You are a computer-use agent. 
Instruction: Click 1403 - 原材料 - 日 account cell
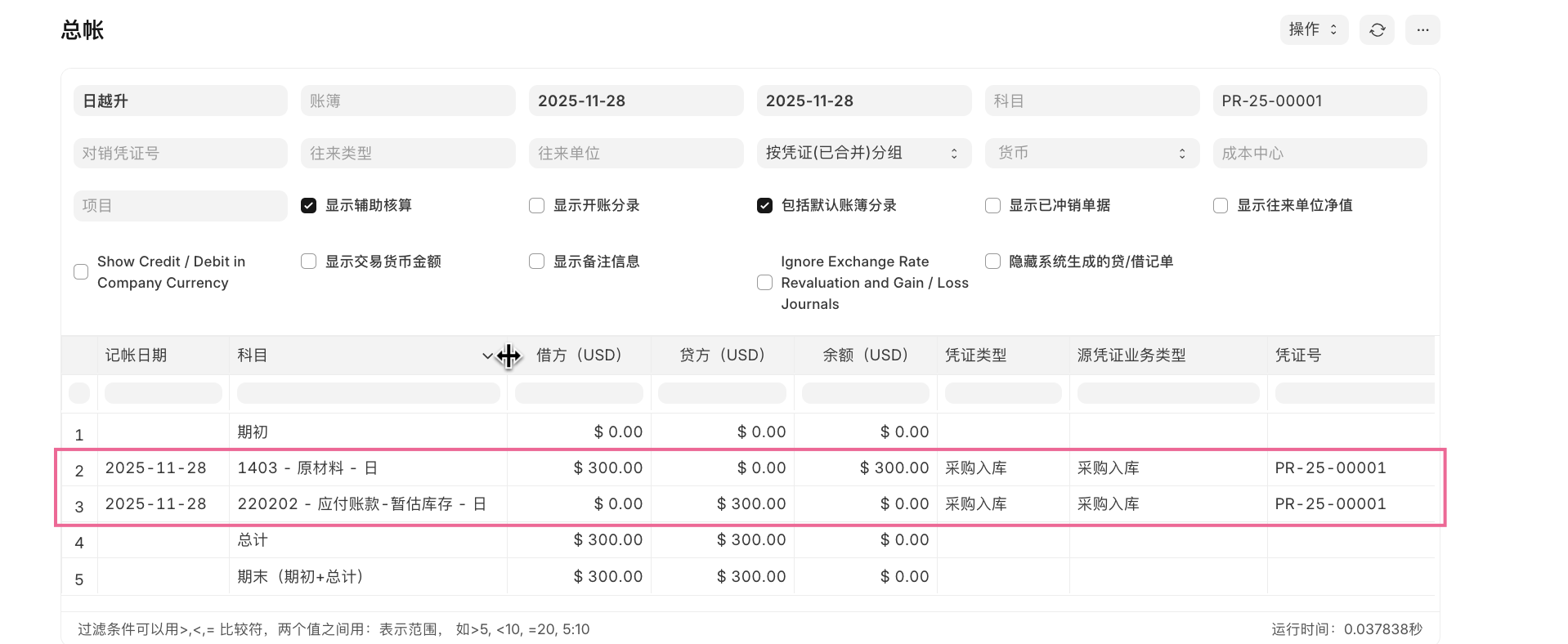(307, 468)
